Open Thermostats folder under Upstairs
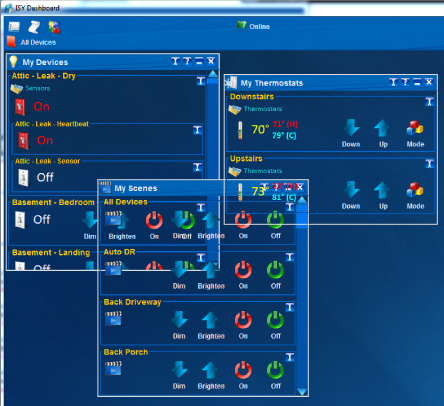The height and width of the screenshot is (406, 444). [x=235, y=171]
